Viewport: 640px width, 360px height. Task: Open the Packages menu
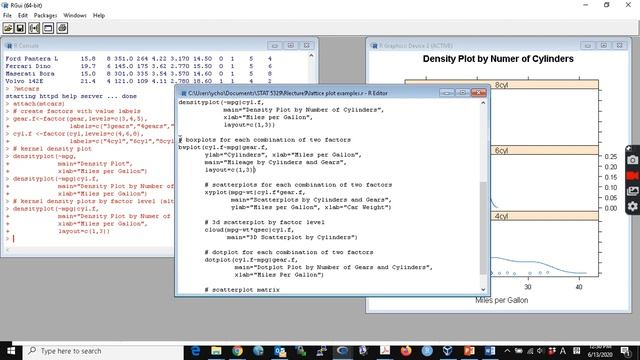point(45,16)
